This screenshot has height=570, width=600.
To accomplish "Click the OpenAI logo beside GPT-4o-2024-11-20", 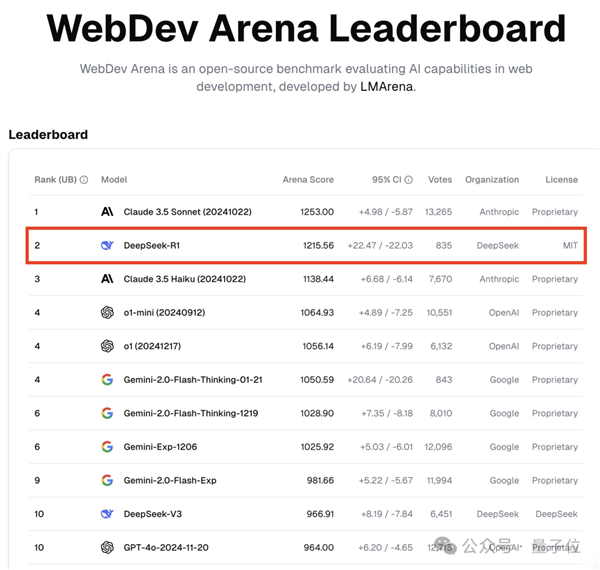I will click(107, 548).
